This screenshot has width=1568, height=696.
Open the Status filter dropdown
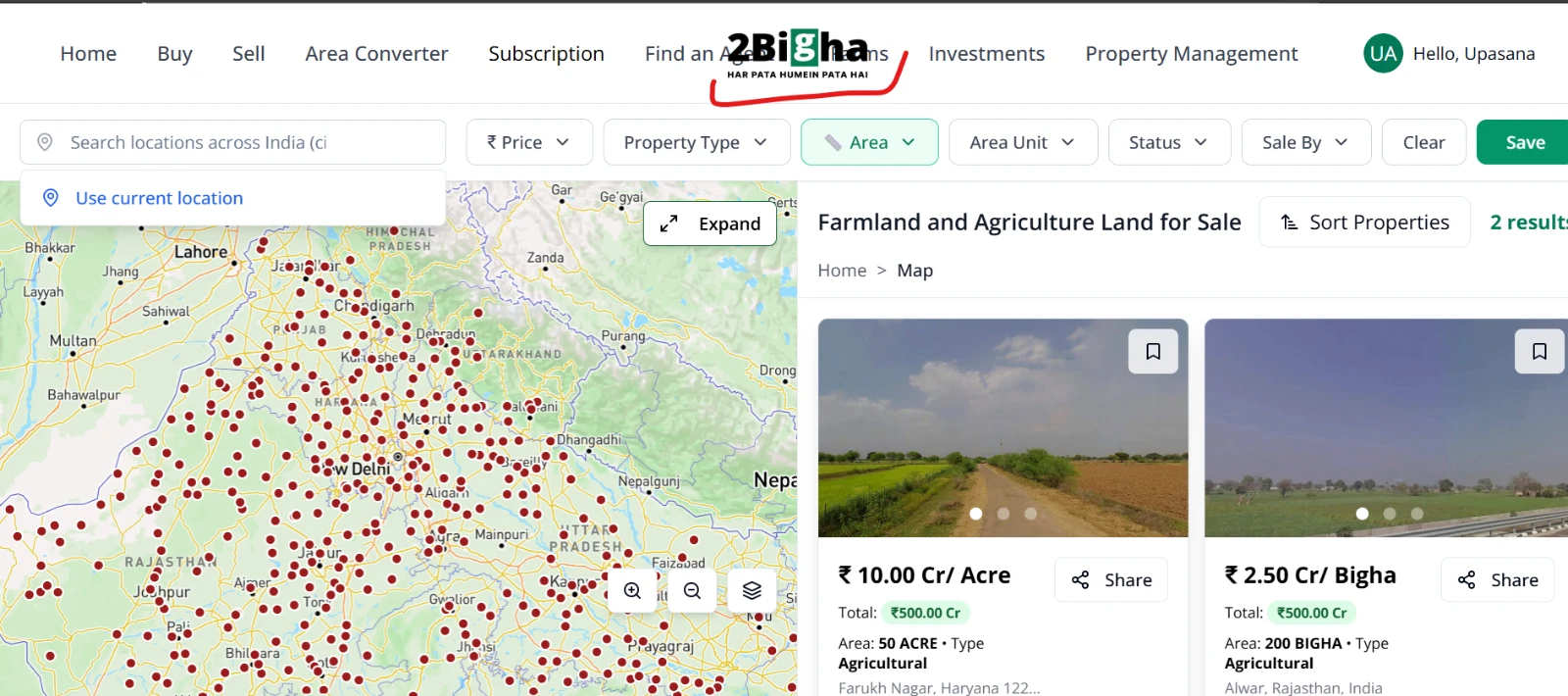click(1169, 142)
